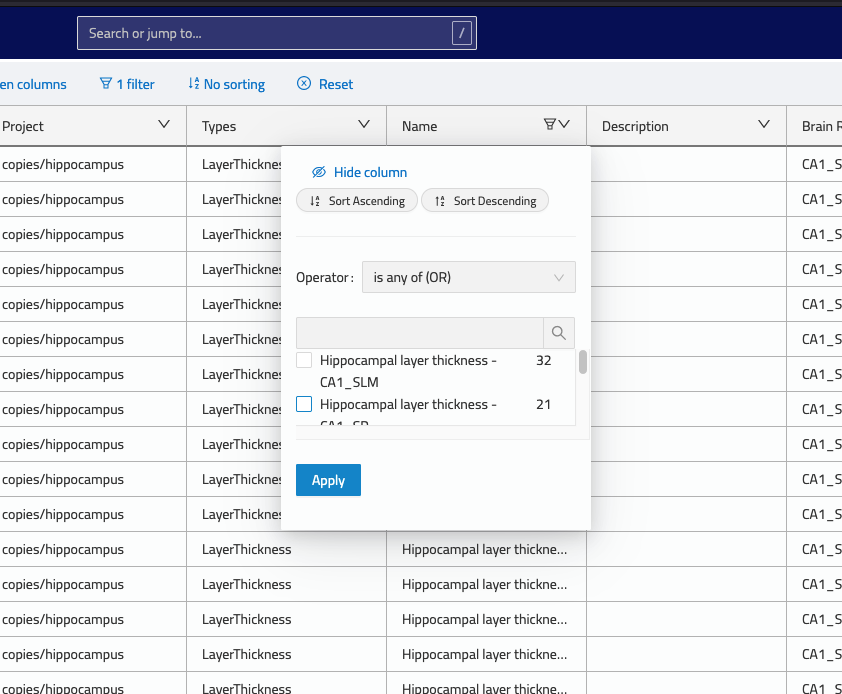Click the filter values search input
Screen dimensions: 842x694
[420, 333]
